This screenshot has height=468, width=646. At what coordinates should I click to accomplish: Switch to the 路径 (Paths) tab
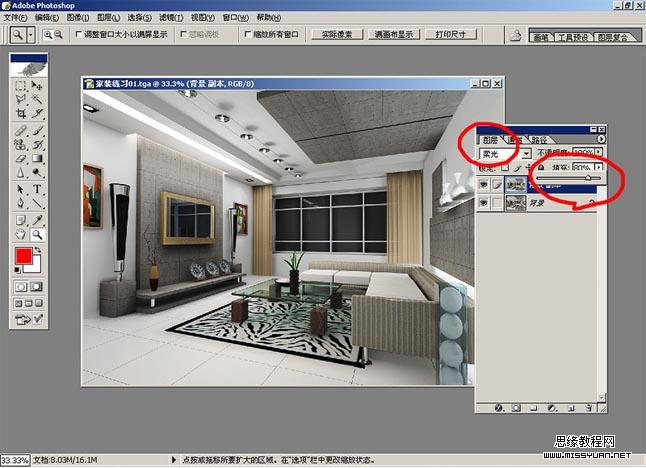539,140
